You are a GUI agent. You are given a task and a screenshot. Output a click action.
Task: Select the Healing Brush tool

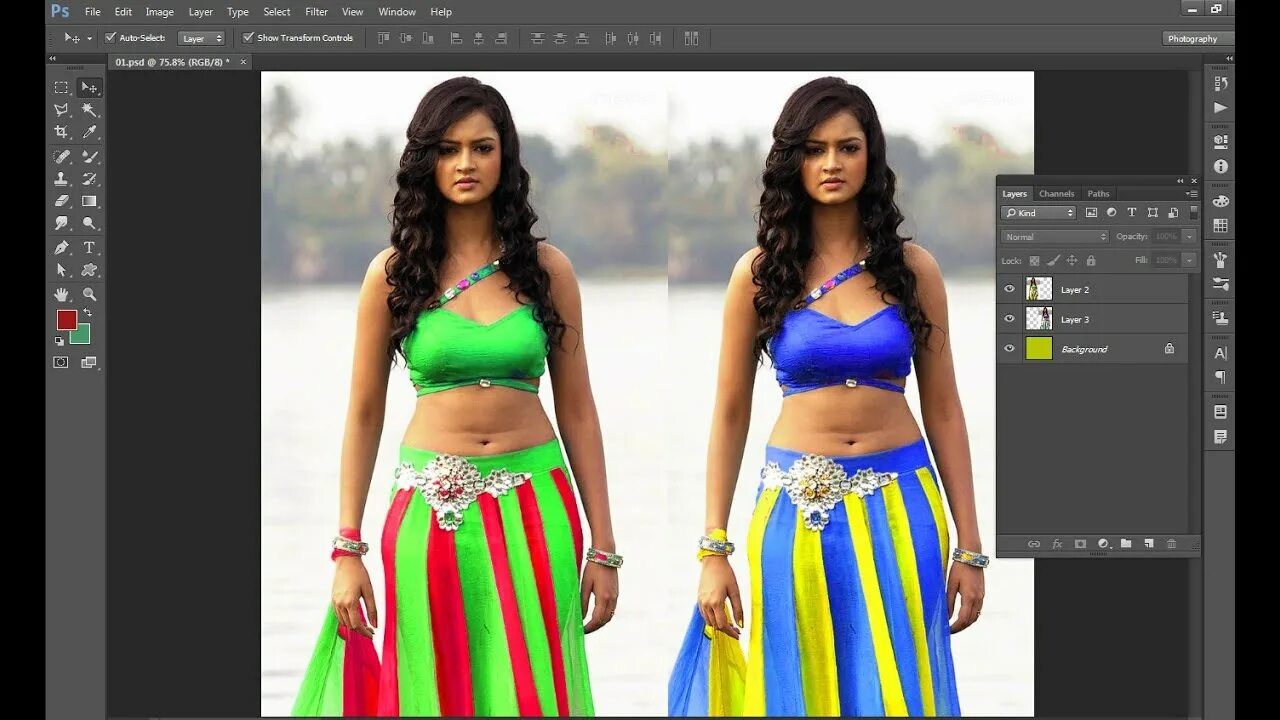pyautogui.click(x=61, y=156)
